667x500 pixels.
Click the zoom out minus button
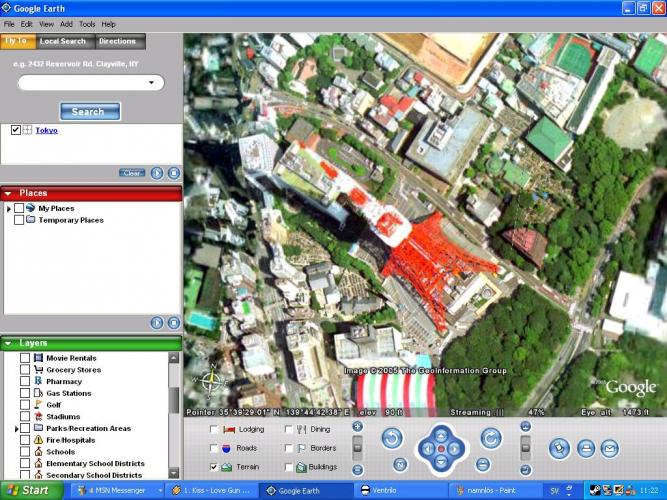point(358,467)
